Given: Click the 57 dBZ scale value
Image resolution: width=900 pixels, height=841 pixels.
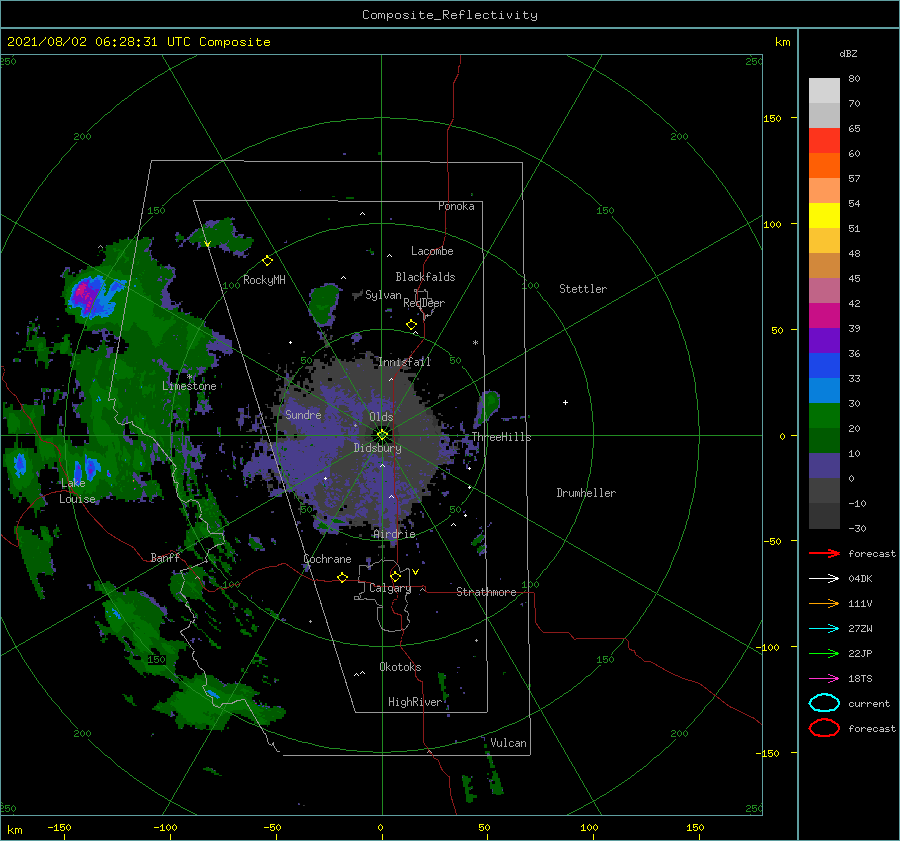Looking at the screenshot, I should 854,179.
